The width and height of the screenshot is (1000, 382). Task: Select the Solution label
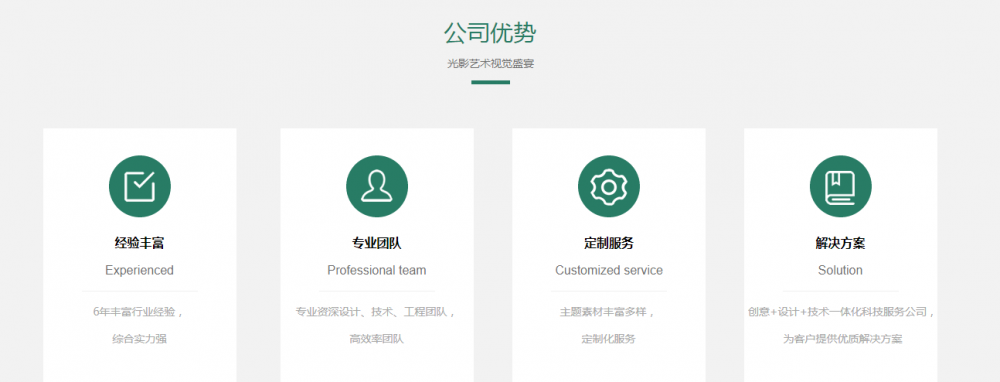click(841, 270)
